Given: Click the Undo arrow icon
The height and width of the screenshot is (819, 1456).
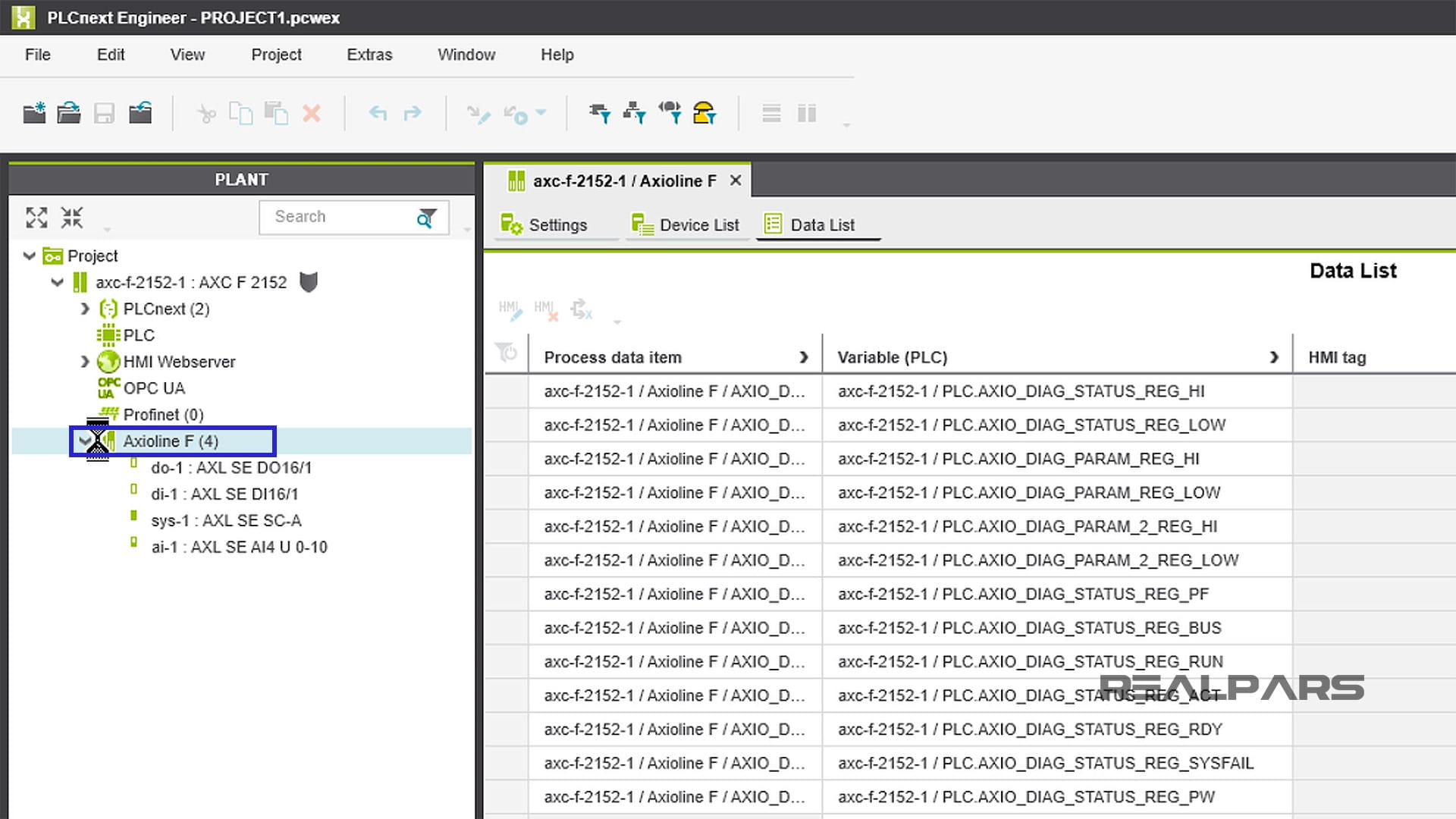Looking at the screenshot, I should click(378, 114).
